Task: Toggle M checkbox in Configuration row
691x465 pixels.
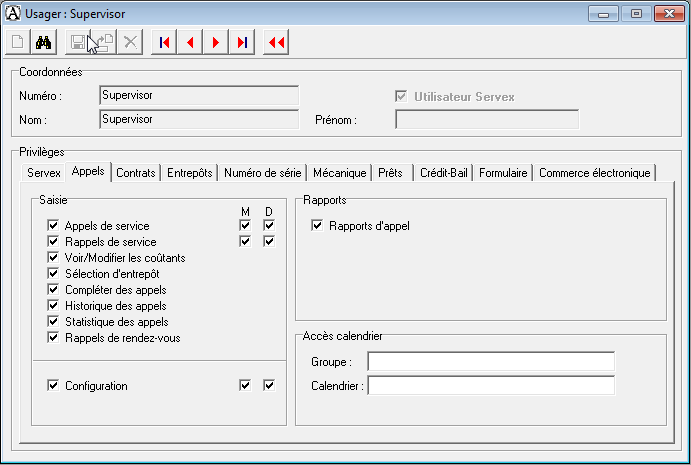Action: click(245, 385)
